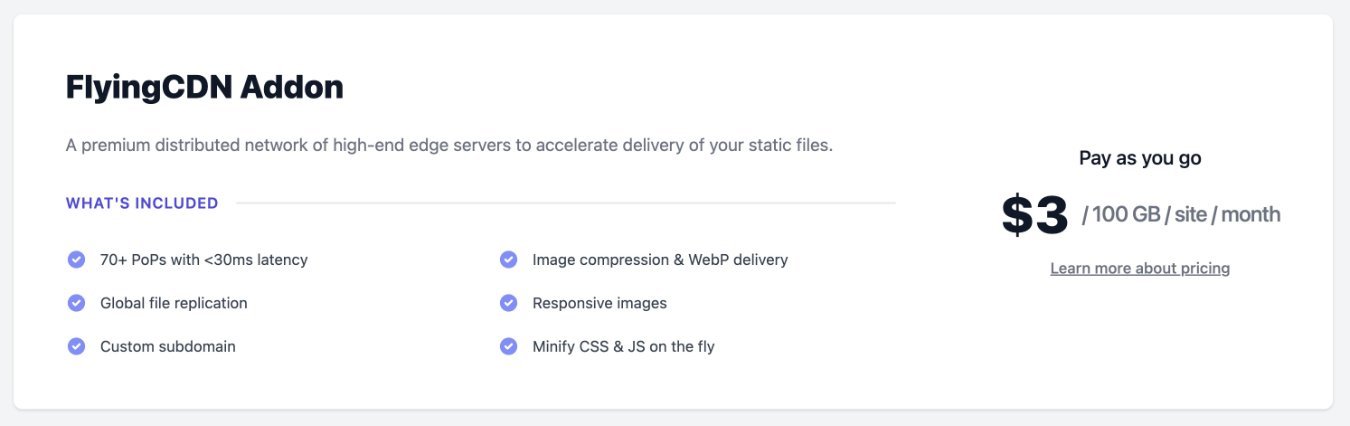The width and height of the screenshot is (1350, 426).
Task: Click Minify CSS & JS on the fly text
Action: click(x=623, y=347)
